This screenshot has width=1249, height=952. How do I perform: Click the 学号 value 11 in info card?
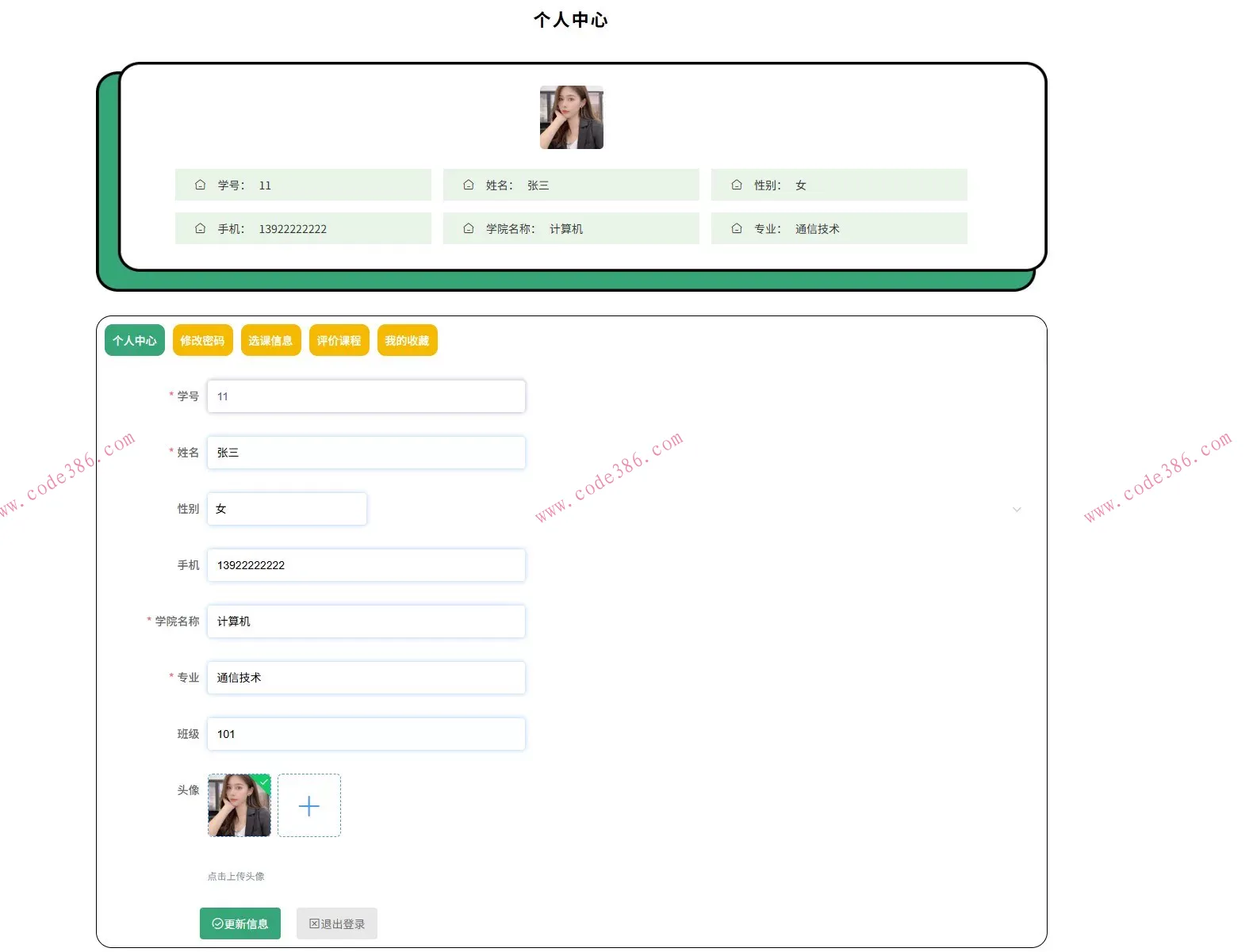(x=265, y=185)
